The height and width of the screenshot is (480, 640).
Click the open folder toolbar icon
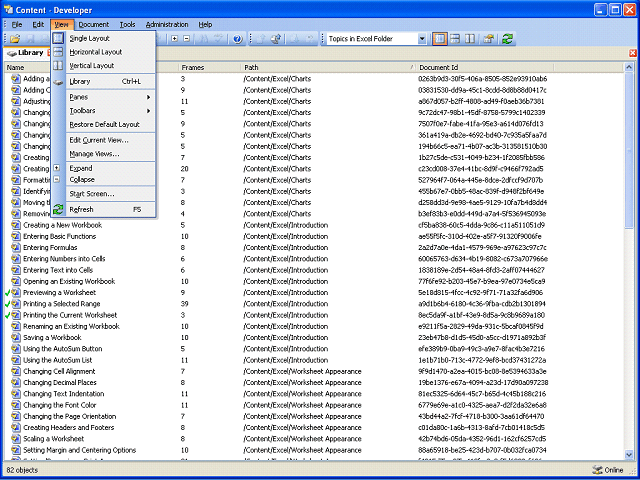(x=15, y=39)
